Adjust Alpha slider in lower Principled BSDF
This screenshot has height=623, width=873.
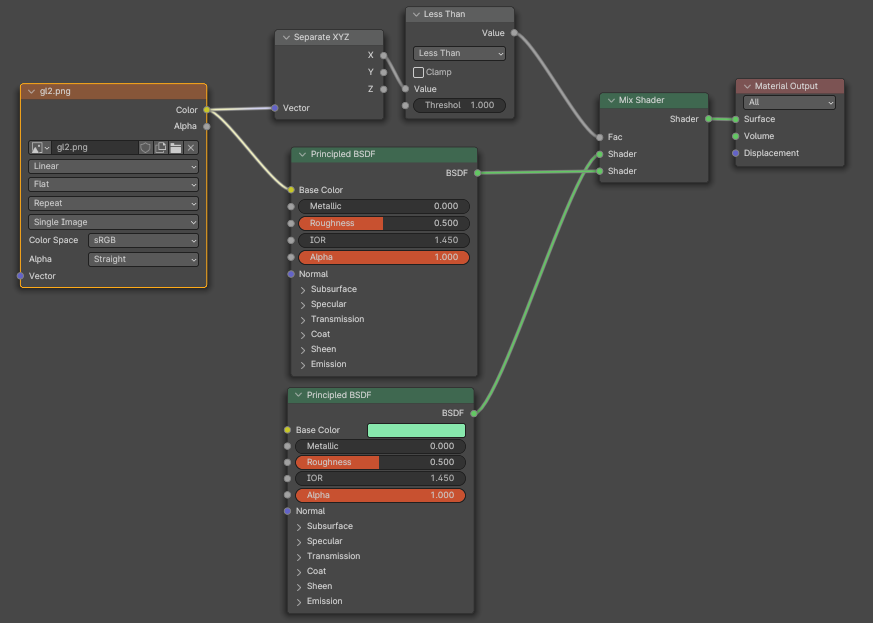pyautogui.click(x=380, y=495)
